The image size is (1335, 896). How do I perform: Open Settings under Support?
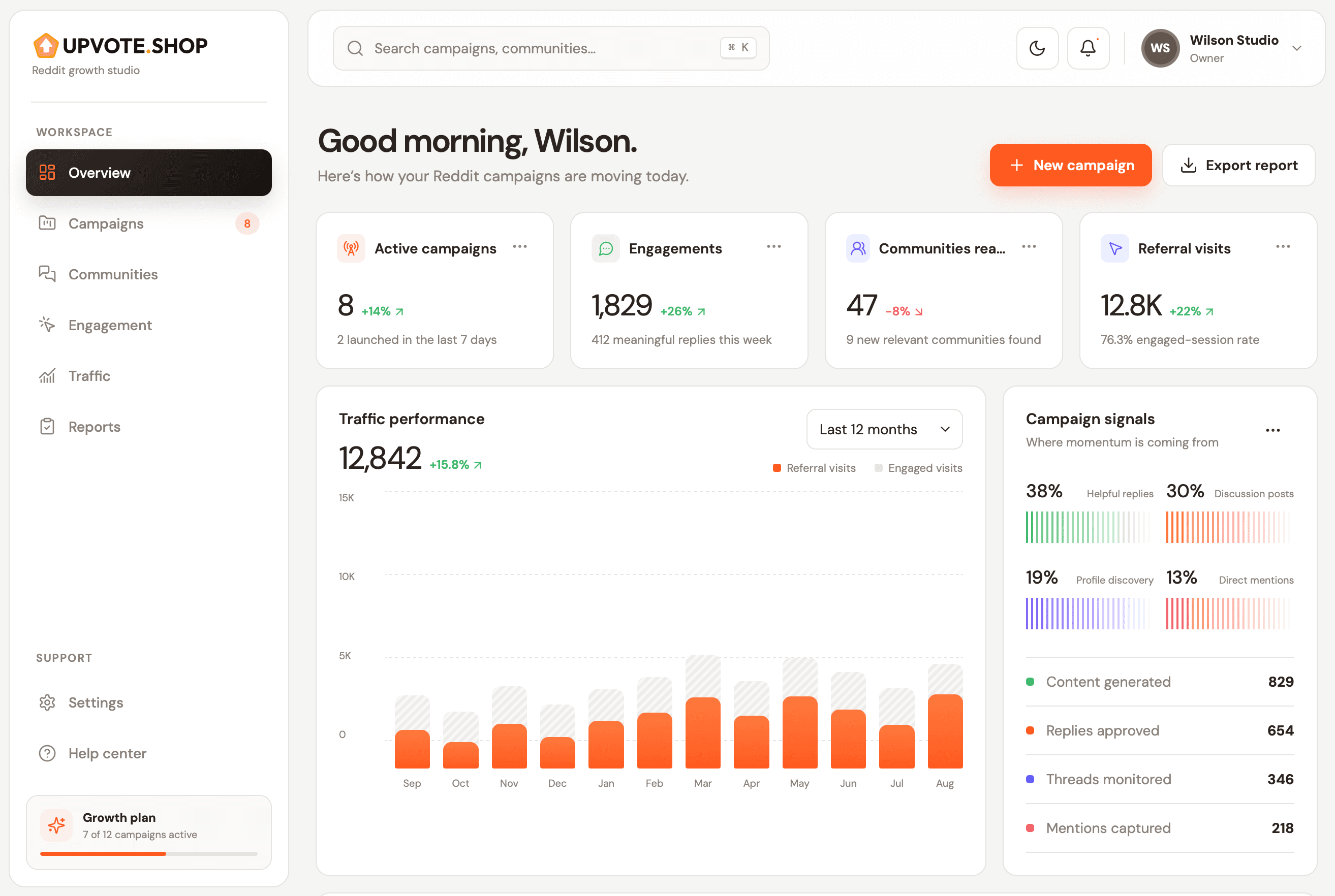[149, 702]
